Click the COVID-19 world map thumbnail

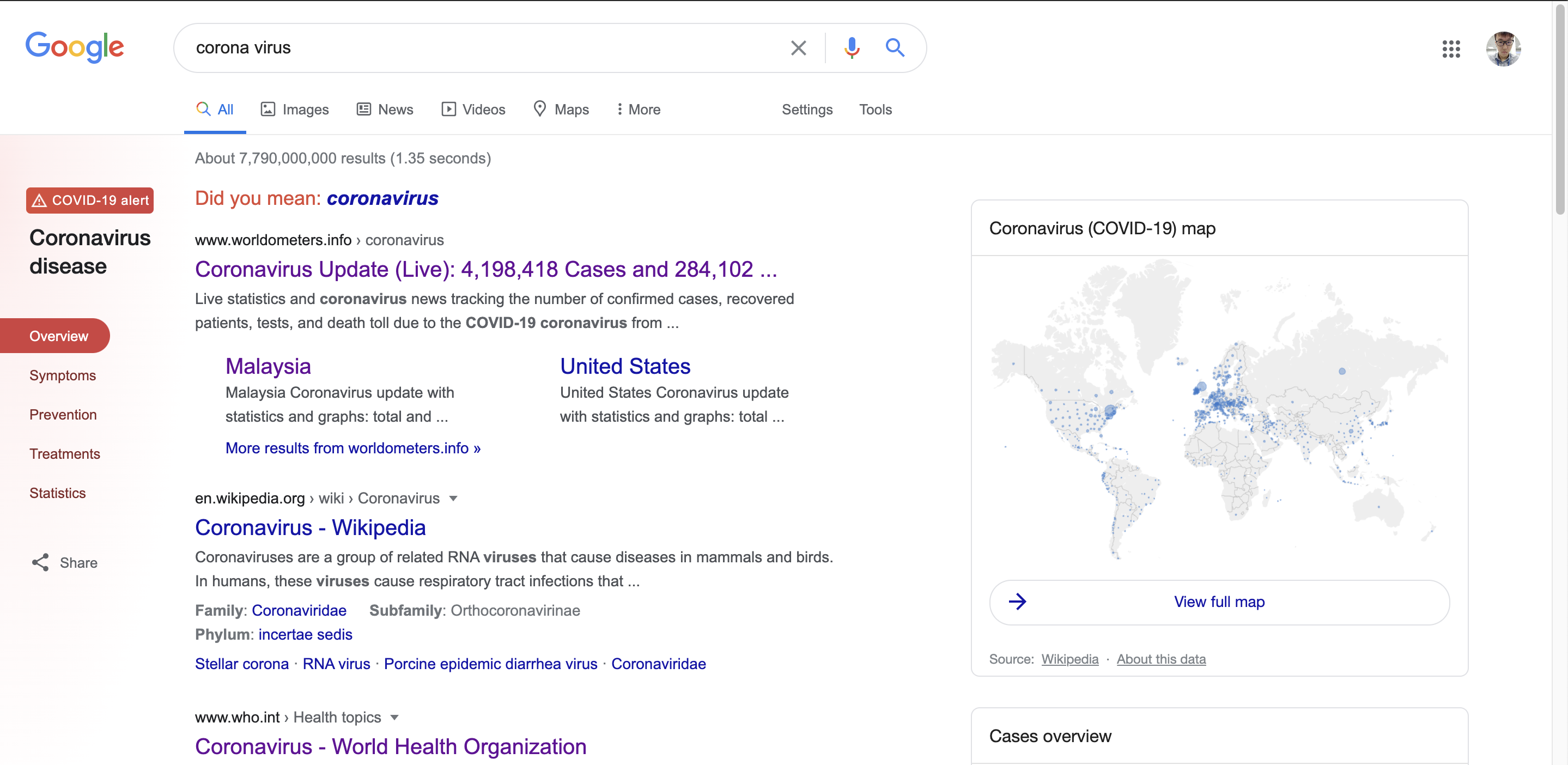point(1219,409)
